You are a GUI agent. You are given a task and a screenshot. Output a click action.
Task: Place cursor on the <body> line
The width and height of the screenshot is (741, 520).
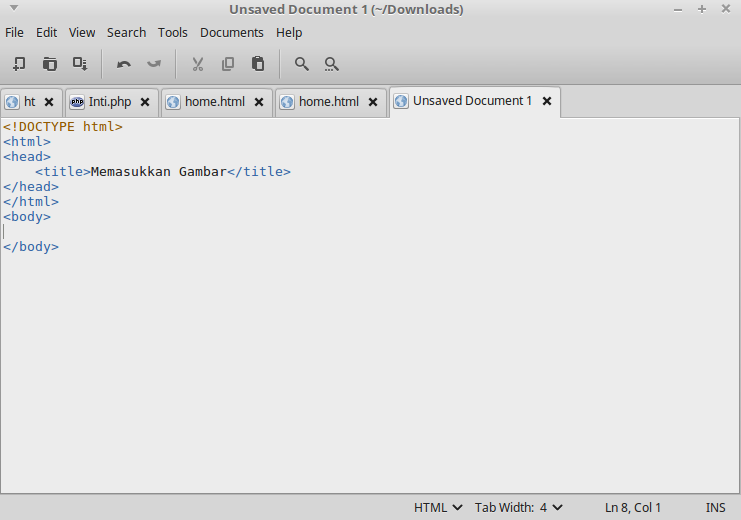click(27, 217)
